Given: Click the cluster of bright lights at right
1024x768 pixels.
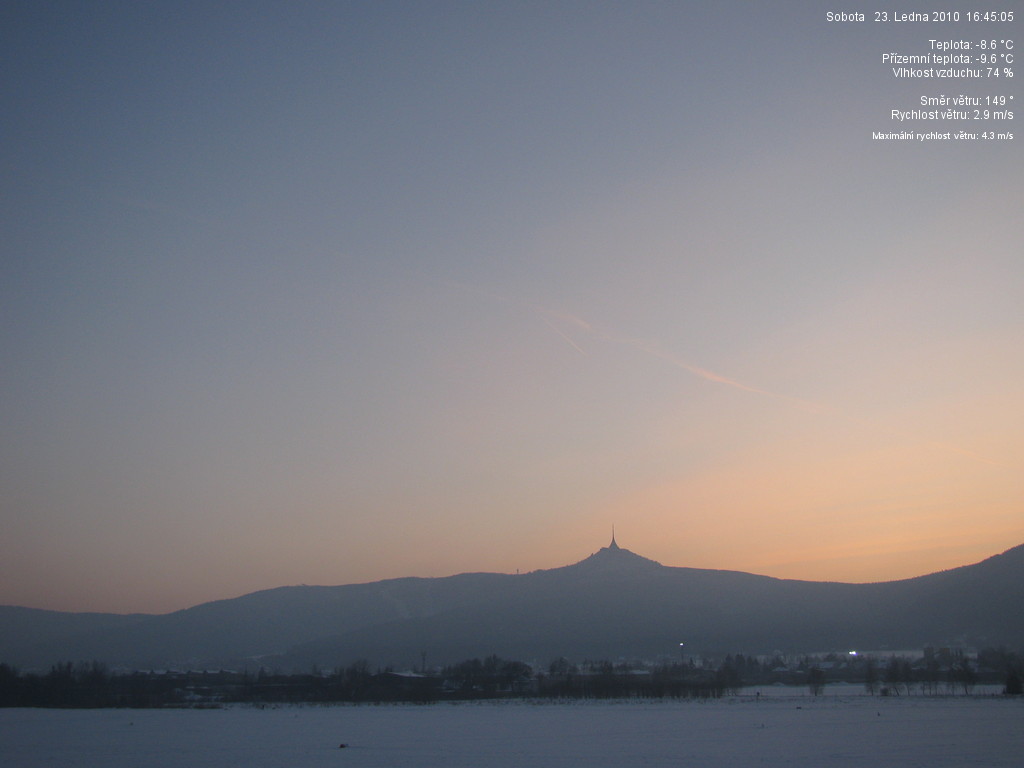Looking at the screenshot, I should point(853,652).
